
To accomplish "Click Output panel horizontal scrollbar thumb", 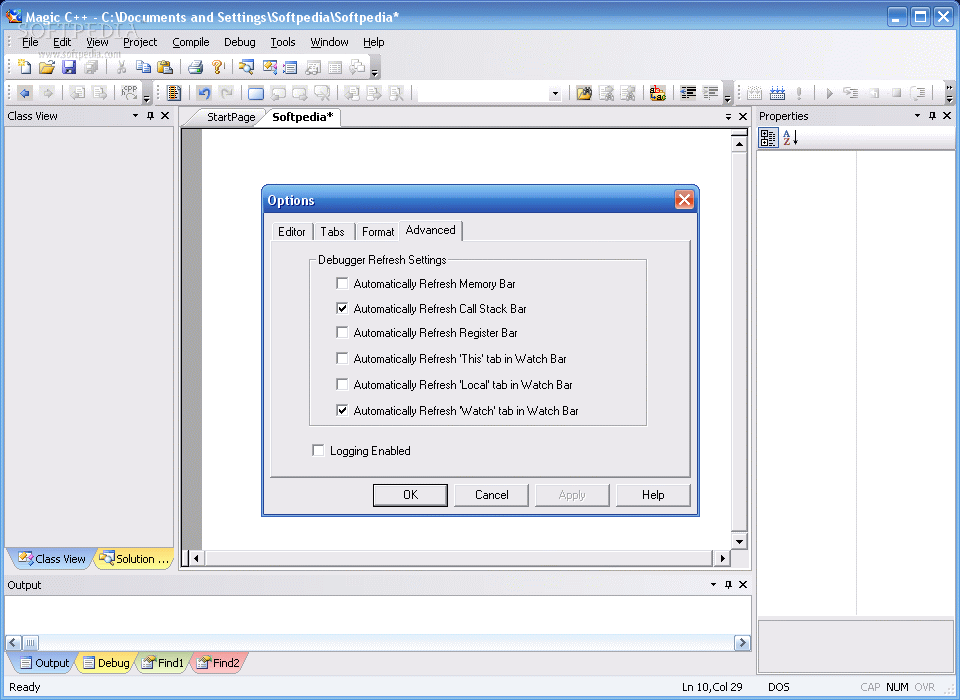I will pyautogui.click(x=30, y=642).
